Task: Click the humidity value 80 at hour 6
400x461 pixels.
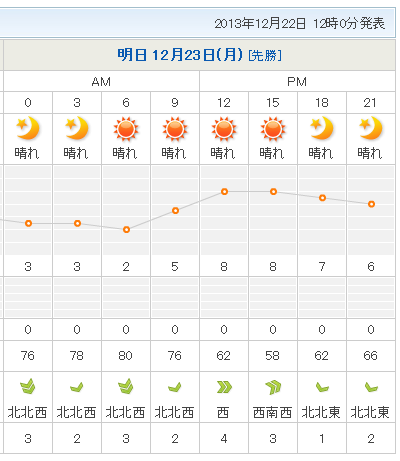Action: pyautogui.click(x=126, y=356)
